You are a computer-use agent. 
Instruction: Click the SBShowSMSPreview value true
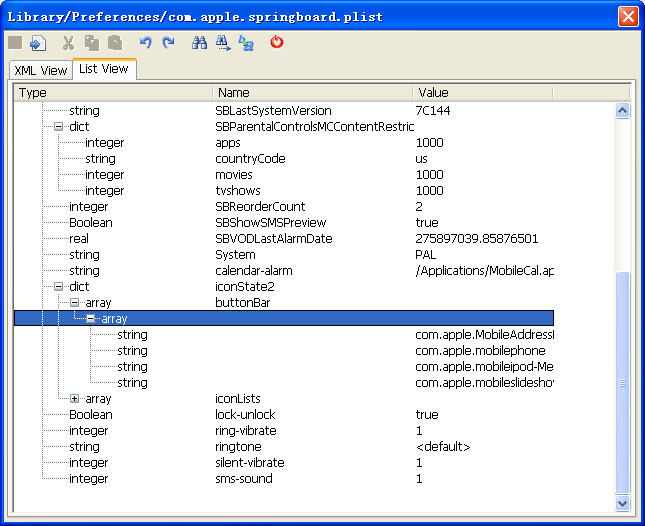(427, 222)
